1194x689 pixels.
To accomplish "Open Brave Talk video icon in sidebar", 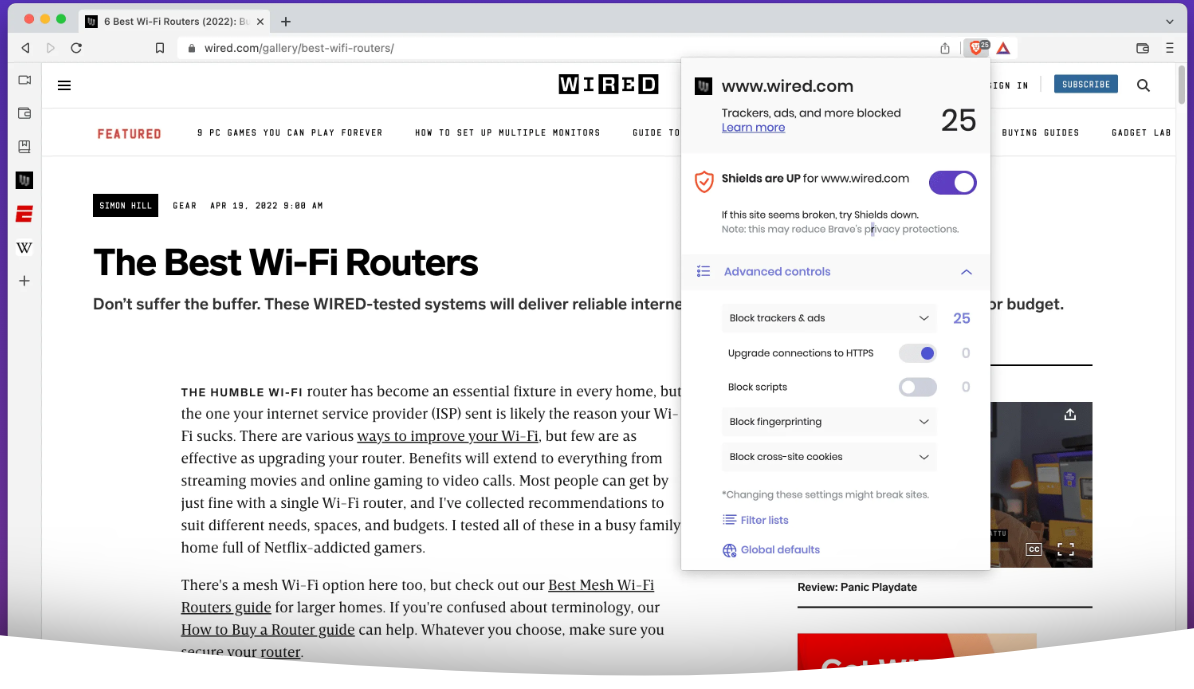I will point(24,80).
